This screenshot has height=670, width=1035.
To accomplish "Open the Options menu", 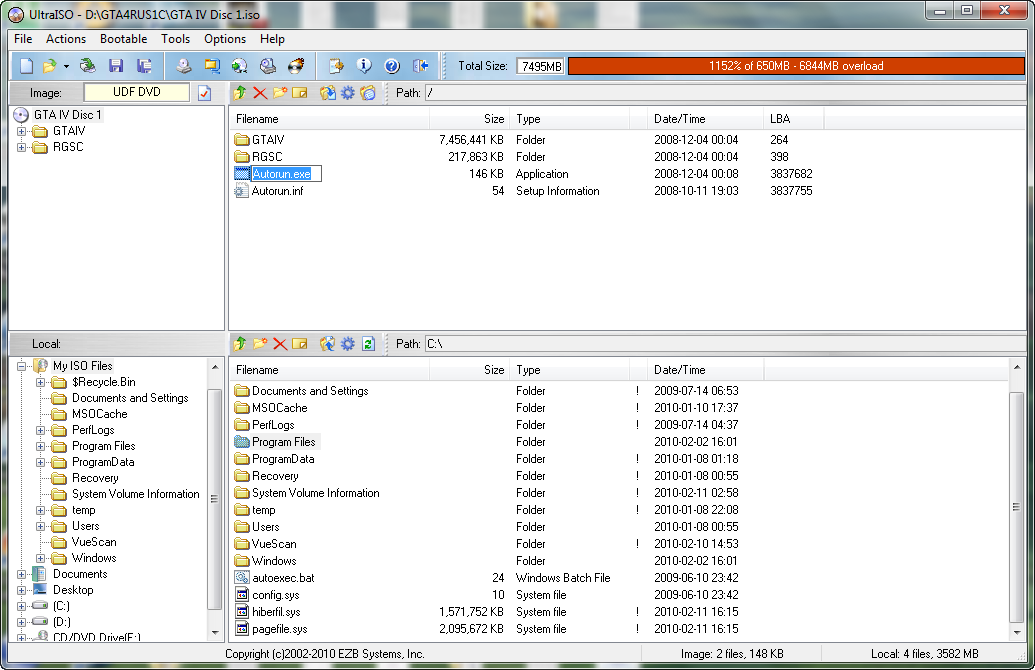I will (x=225, y=39).
